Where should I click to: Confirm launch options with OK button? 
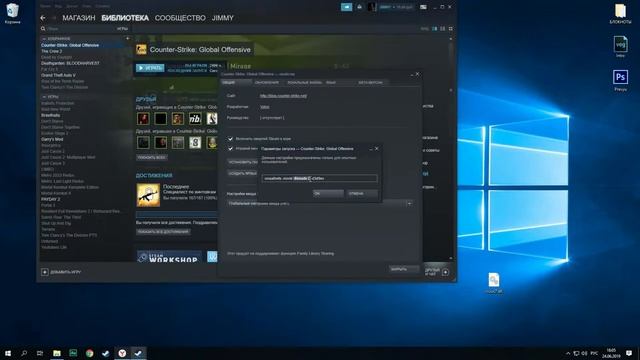328,193
